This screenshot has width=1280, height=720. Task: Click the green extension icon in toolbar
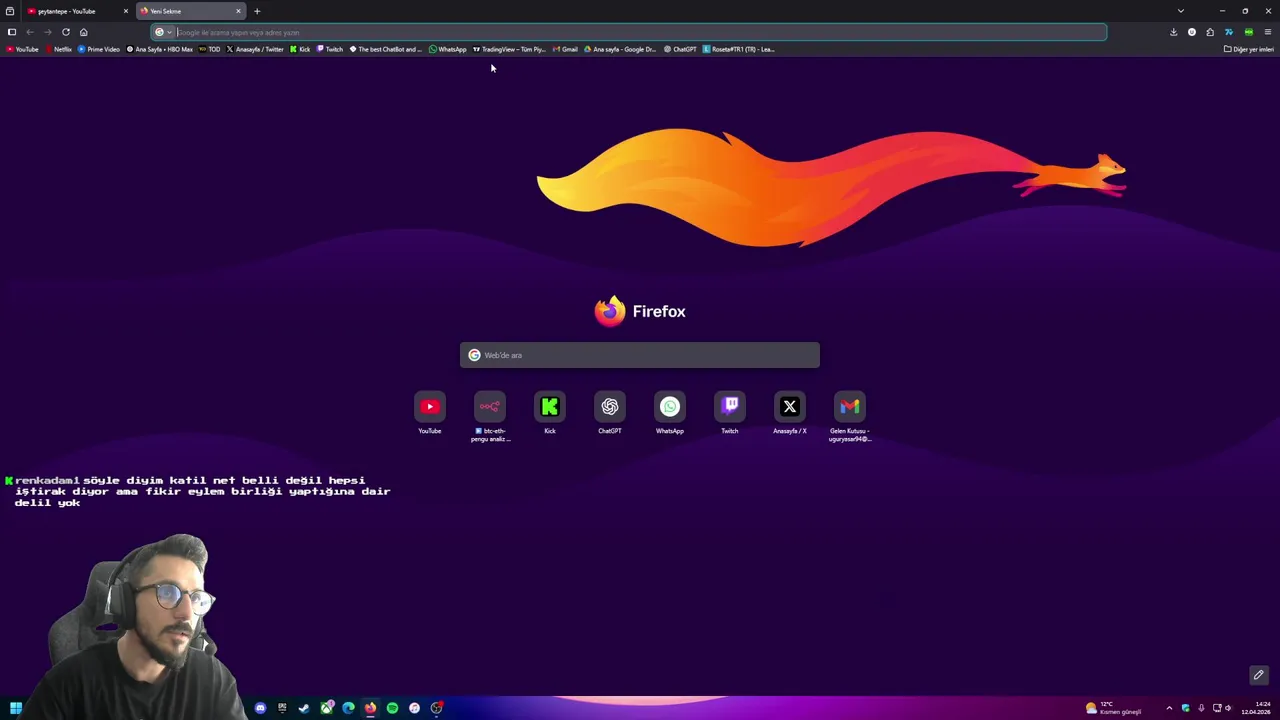[x=1248, y=32]
